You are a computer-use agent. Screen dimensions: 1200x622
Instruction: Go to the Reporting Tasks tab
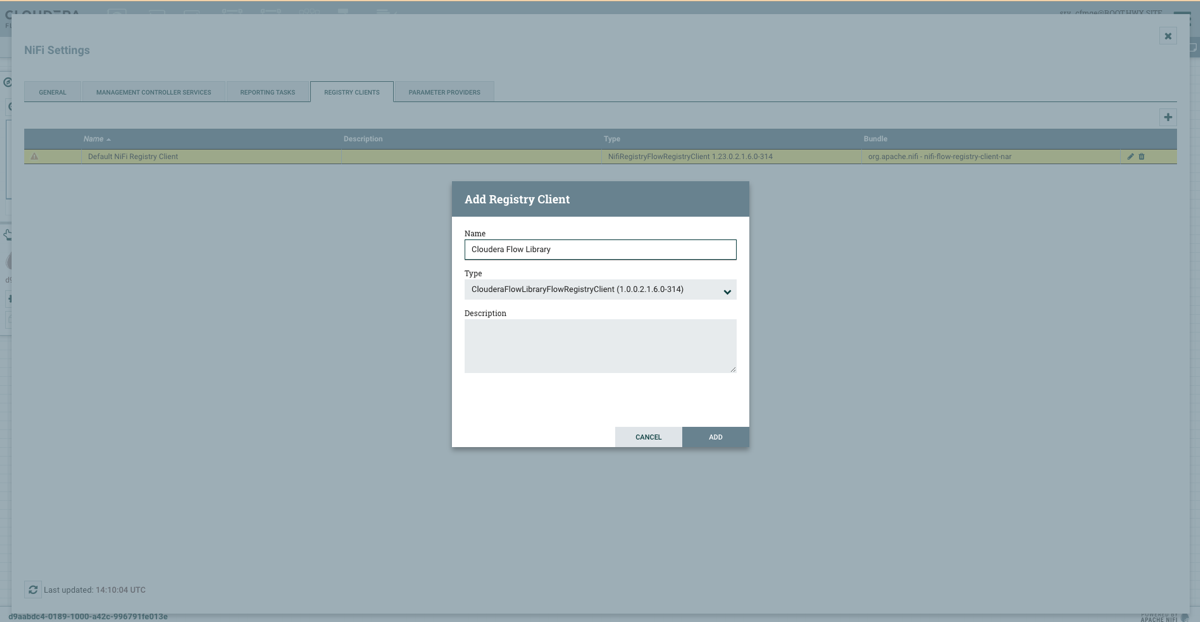tap(267, 92)
